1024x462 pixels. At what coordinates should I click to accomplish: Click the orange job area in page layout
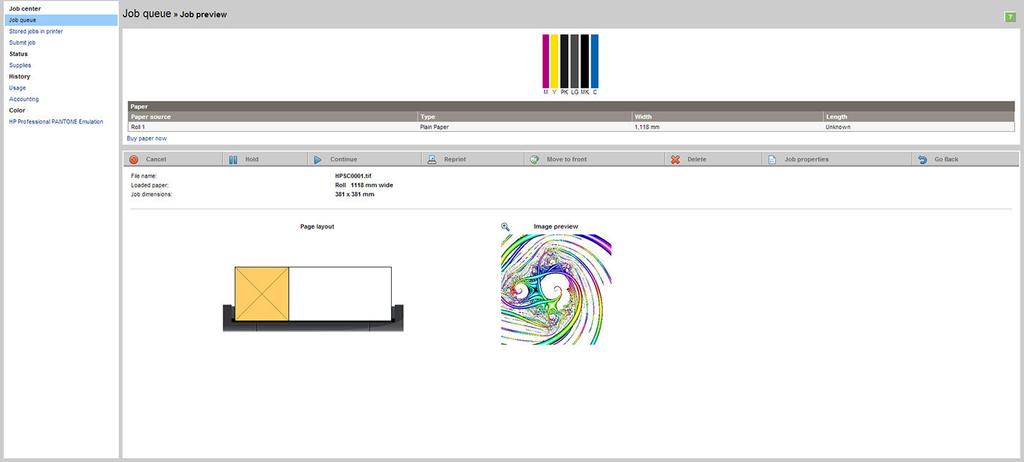(x=262, y=293)
